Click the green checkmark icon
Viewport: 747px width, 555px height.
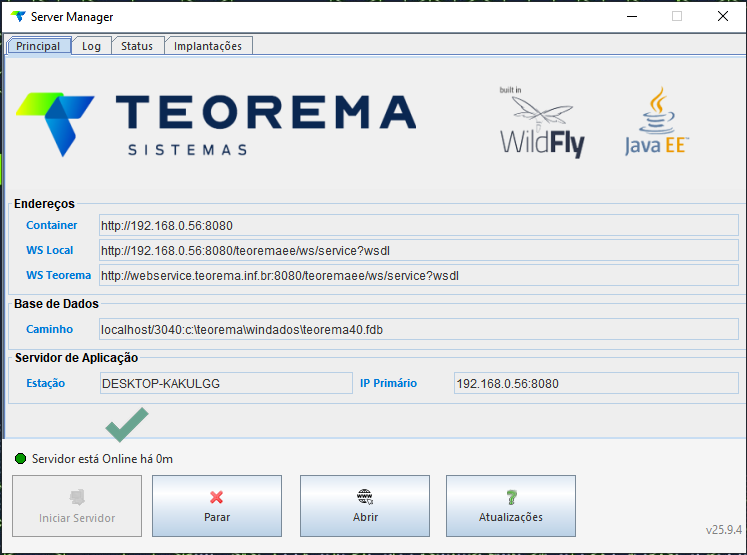[x=127, y=424]
